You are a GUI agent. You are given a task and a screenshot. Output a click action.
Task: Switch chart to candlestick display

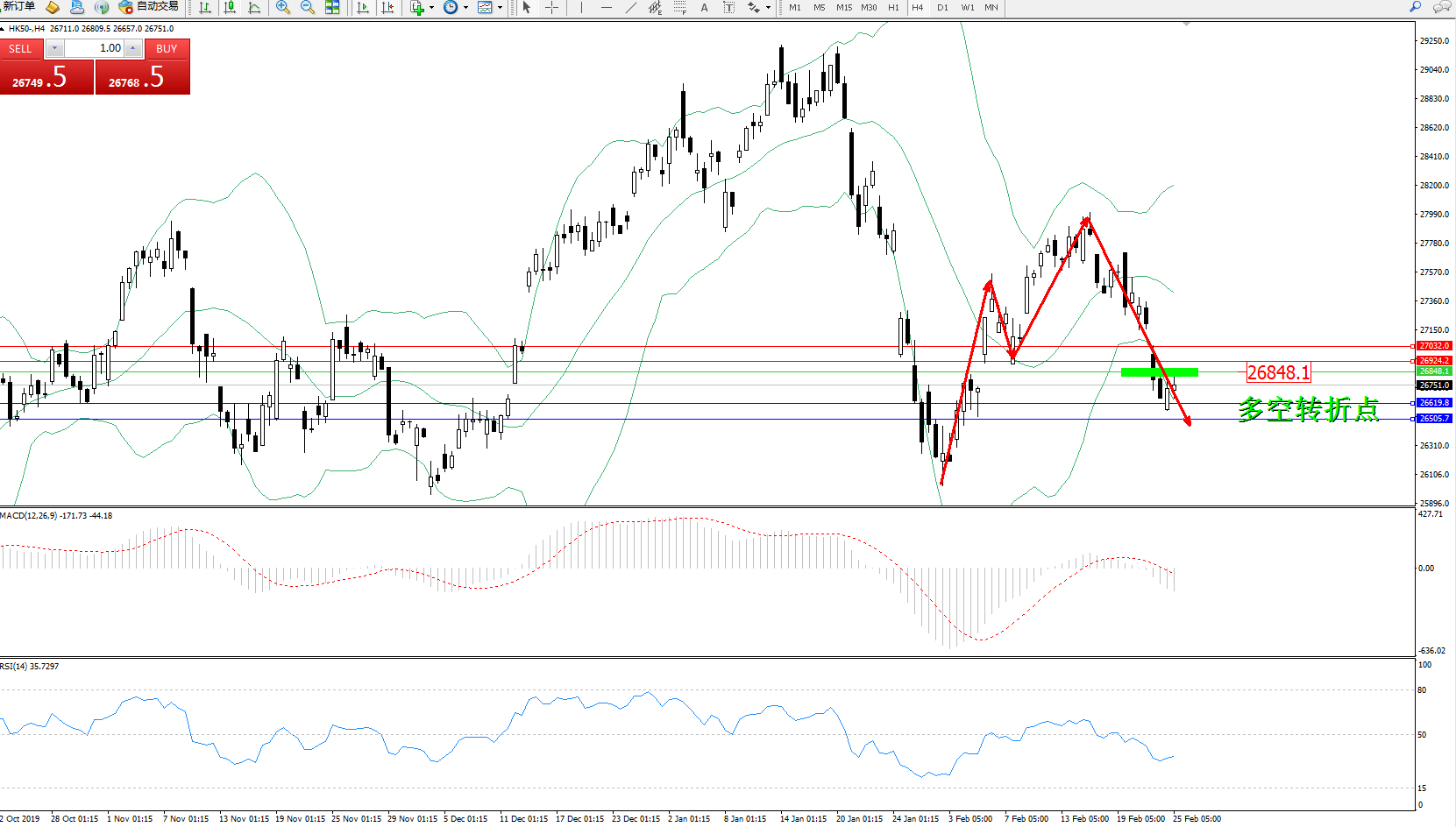[230, 8]
